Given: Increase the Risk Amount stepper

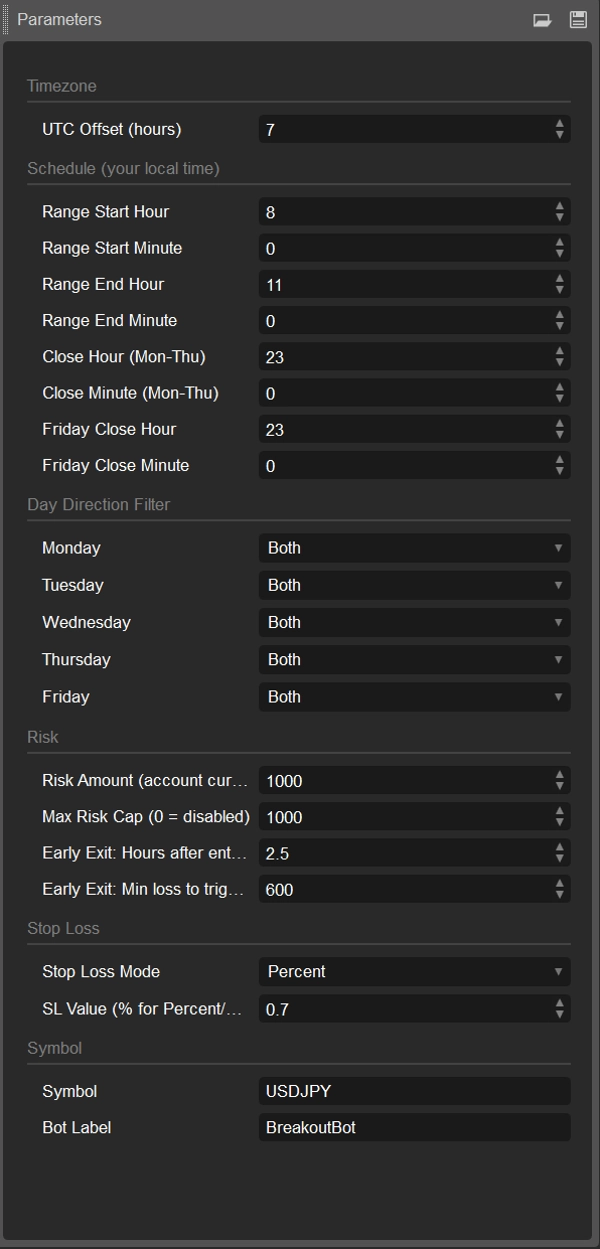Looking at the screenshot, I should (x=560, y=775).
